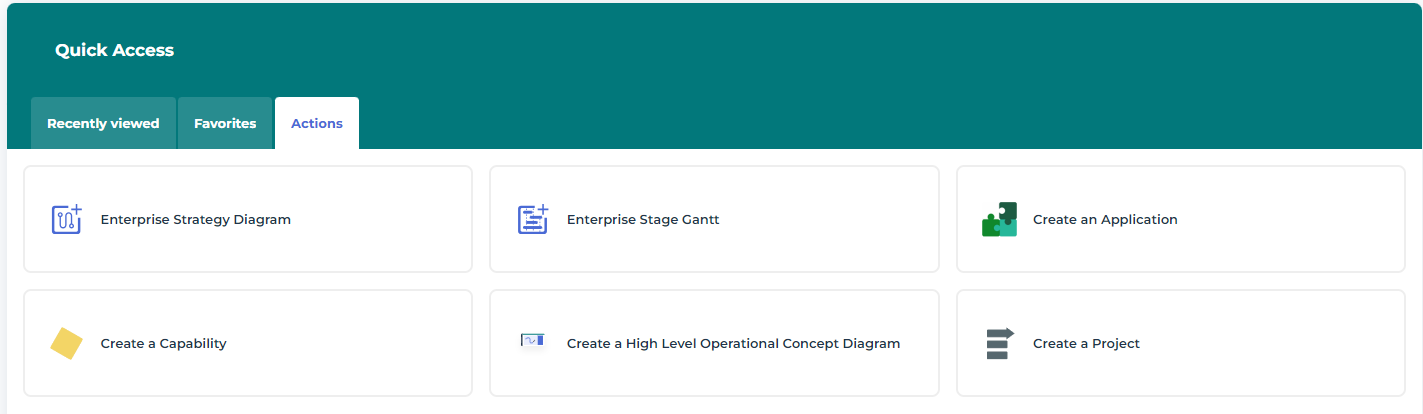Image resolution: width=1423 pixels, height=414 pixels.
Task: Launch Enterprise Stage Gantt via its label
Action: click(643, 220)
